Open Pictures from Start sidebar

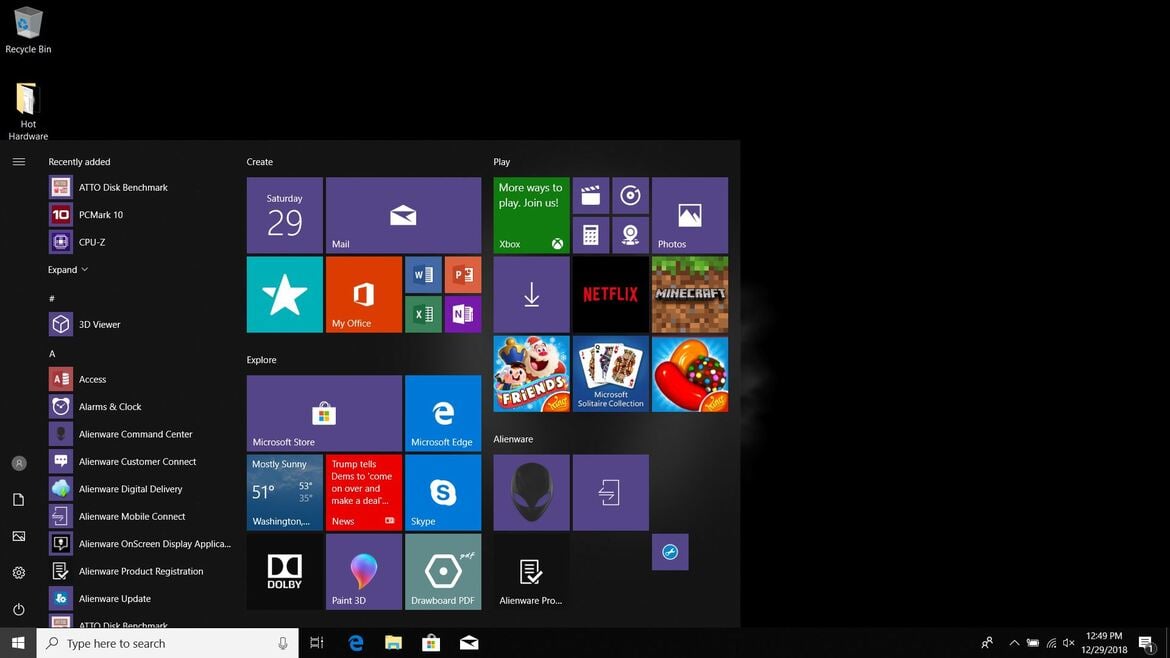tap(19, 536)
